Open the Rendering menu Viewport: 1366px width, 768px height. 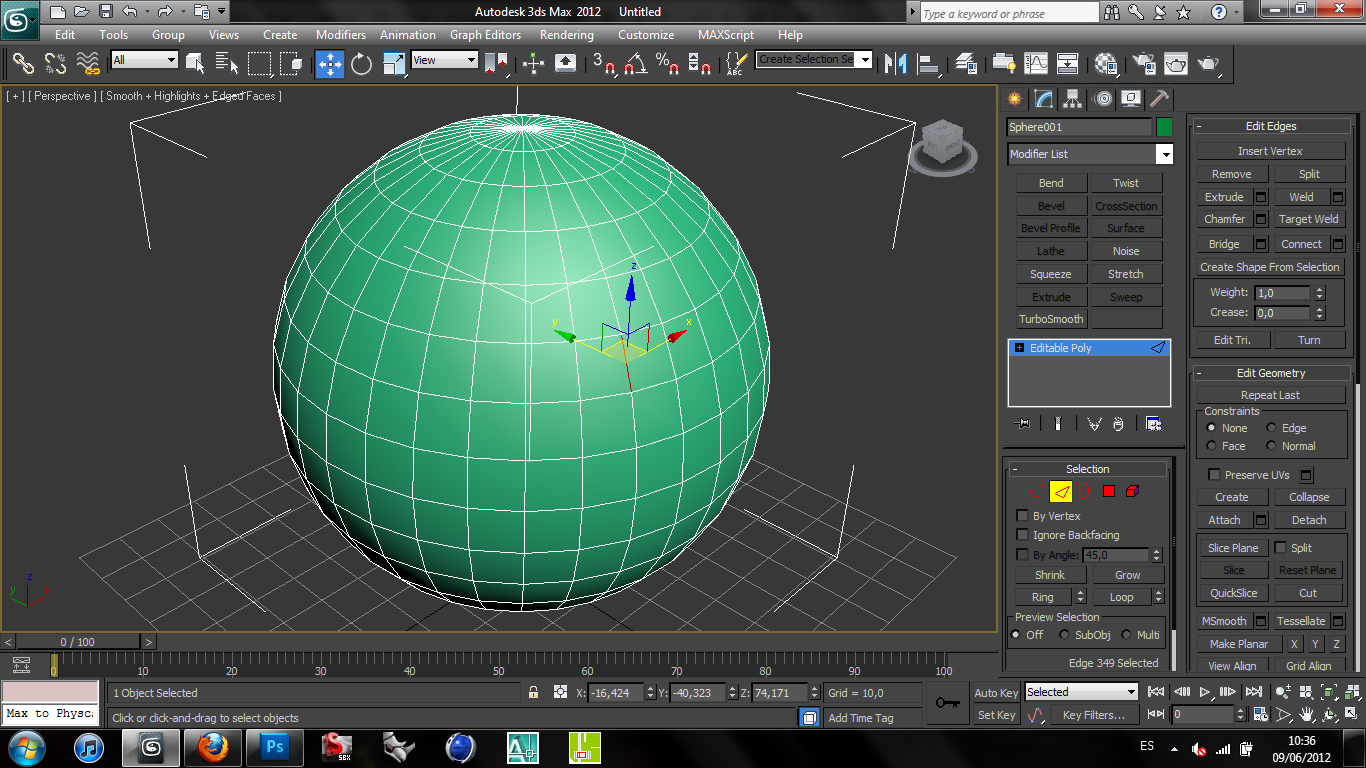pos(566,35)
